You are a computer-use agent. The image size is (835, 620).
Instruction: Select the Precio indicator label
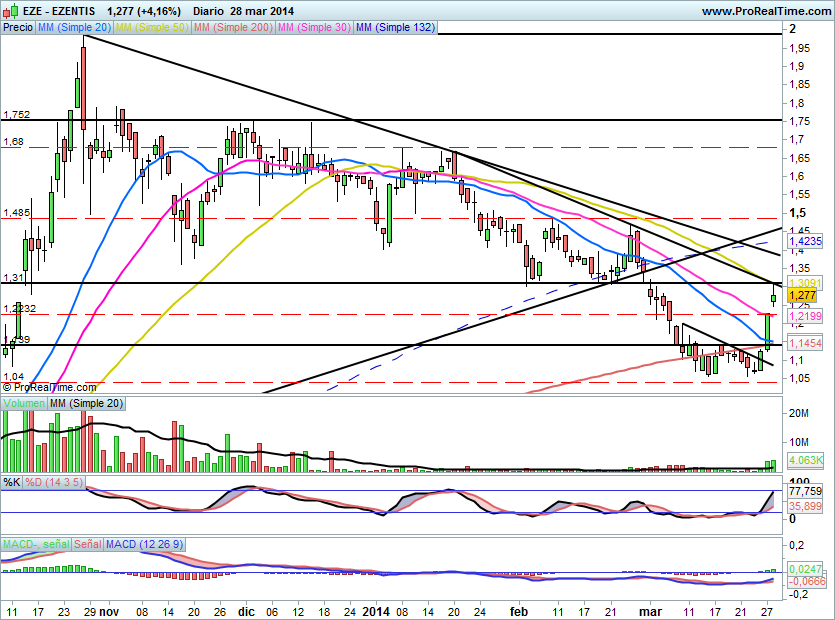pyautogui.click(x=18, y=27)
